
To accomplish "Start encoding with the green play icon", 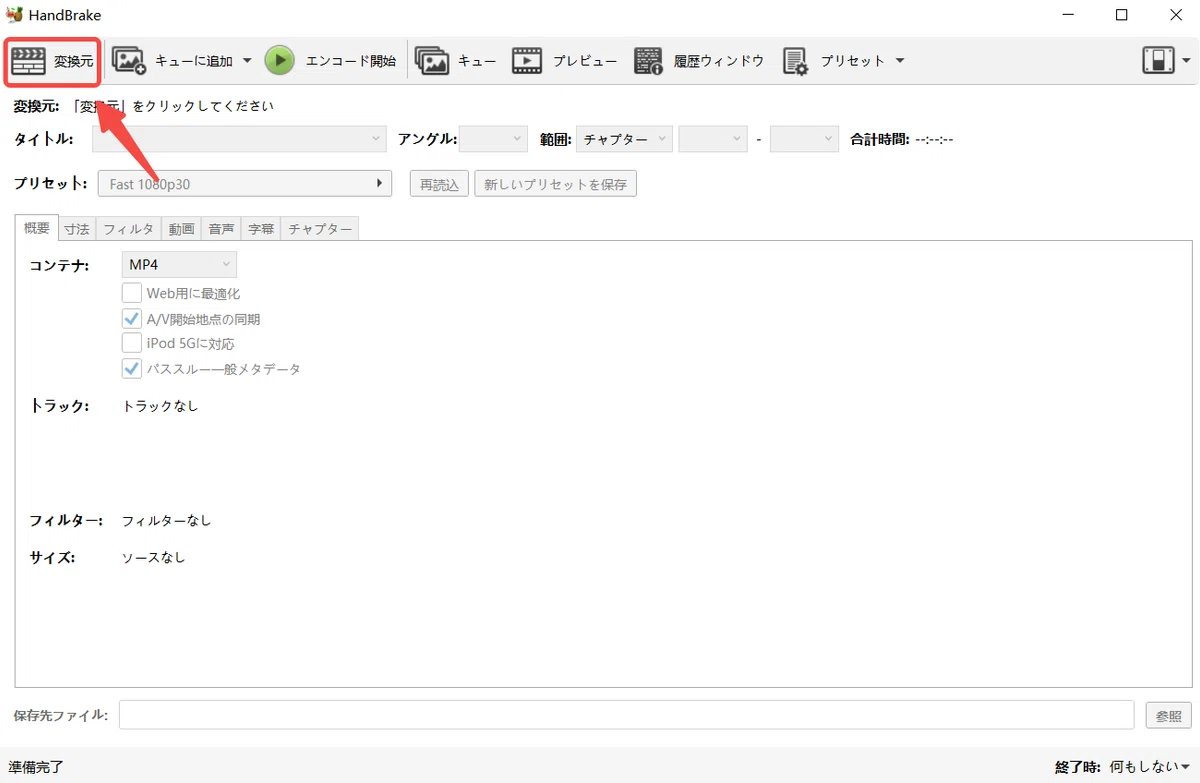I will point(280,61).
